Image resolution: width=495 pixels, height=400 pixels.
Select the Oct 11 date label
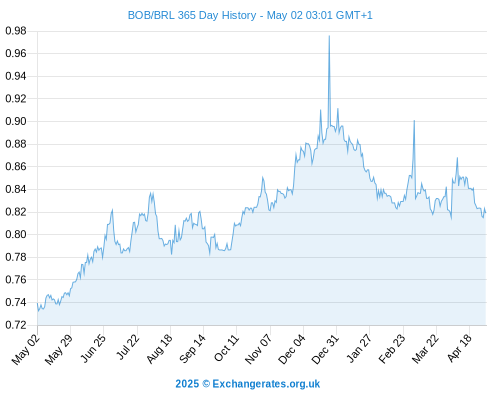point(226,348)
